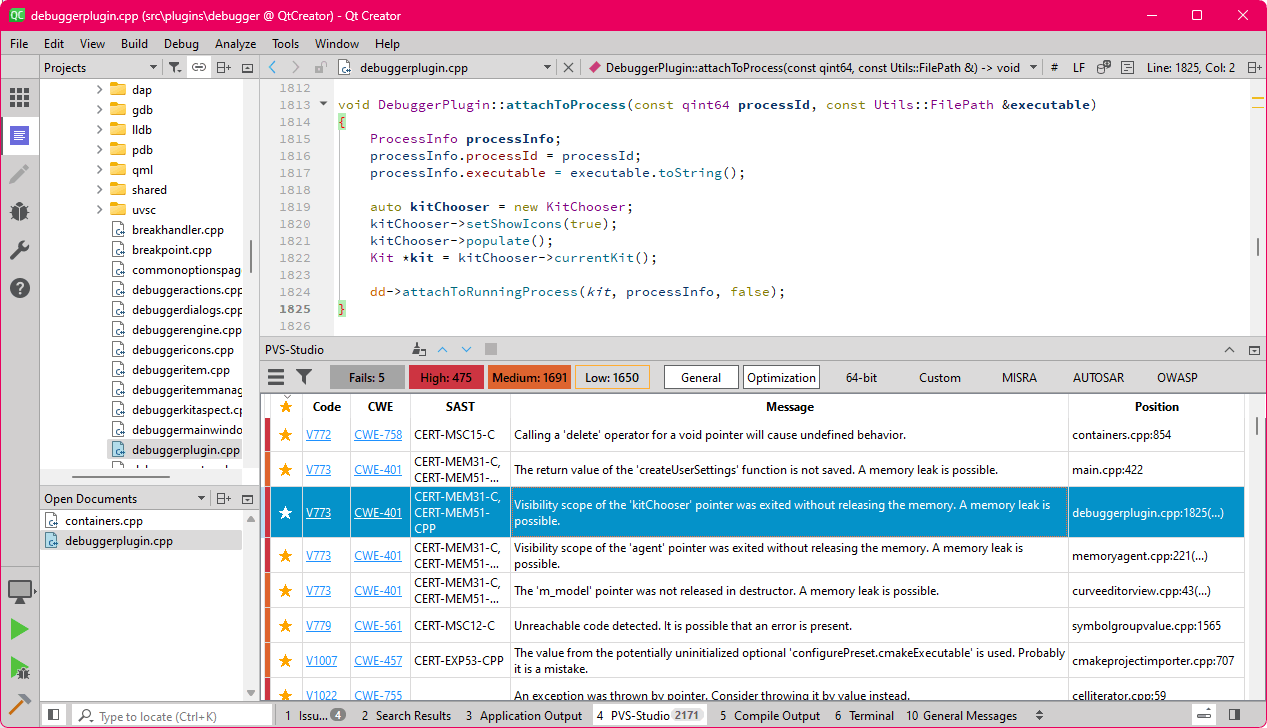The height and width of the screenshot is (728, 1267).
Task: Expand the qml folder in the project tree
Action: (98, 169)
